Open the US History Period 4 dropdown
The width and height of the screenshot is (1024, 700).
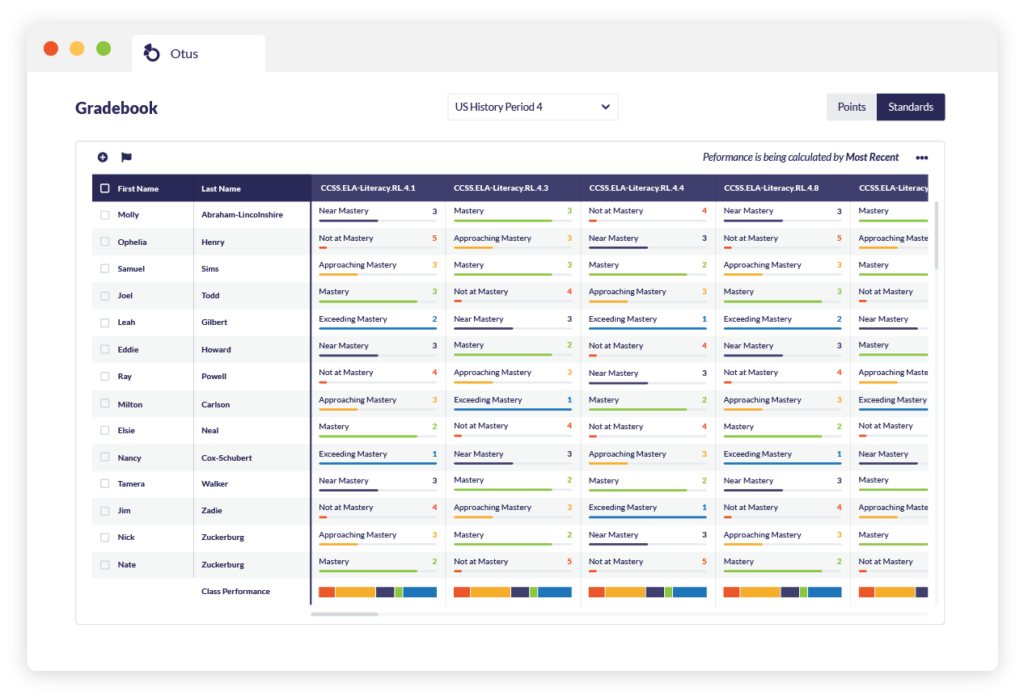pos(532,107)
